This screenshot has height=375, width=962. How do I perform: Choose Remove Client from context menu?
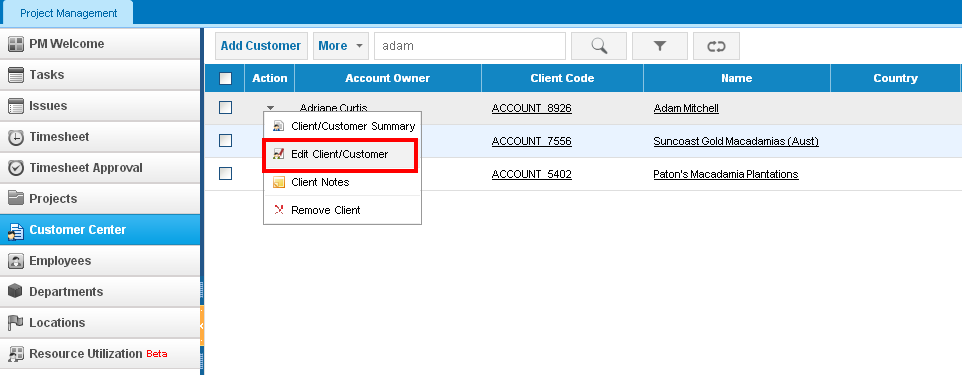[x=342, y=210]
